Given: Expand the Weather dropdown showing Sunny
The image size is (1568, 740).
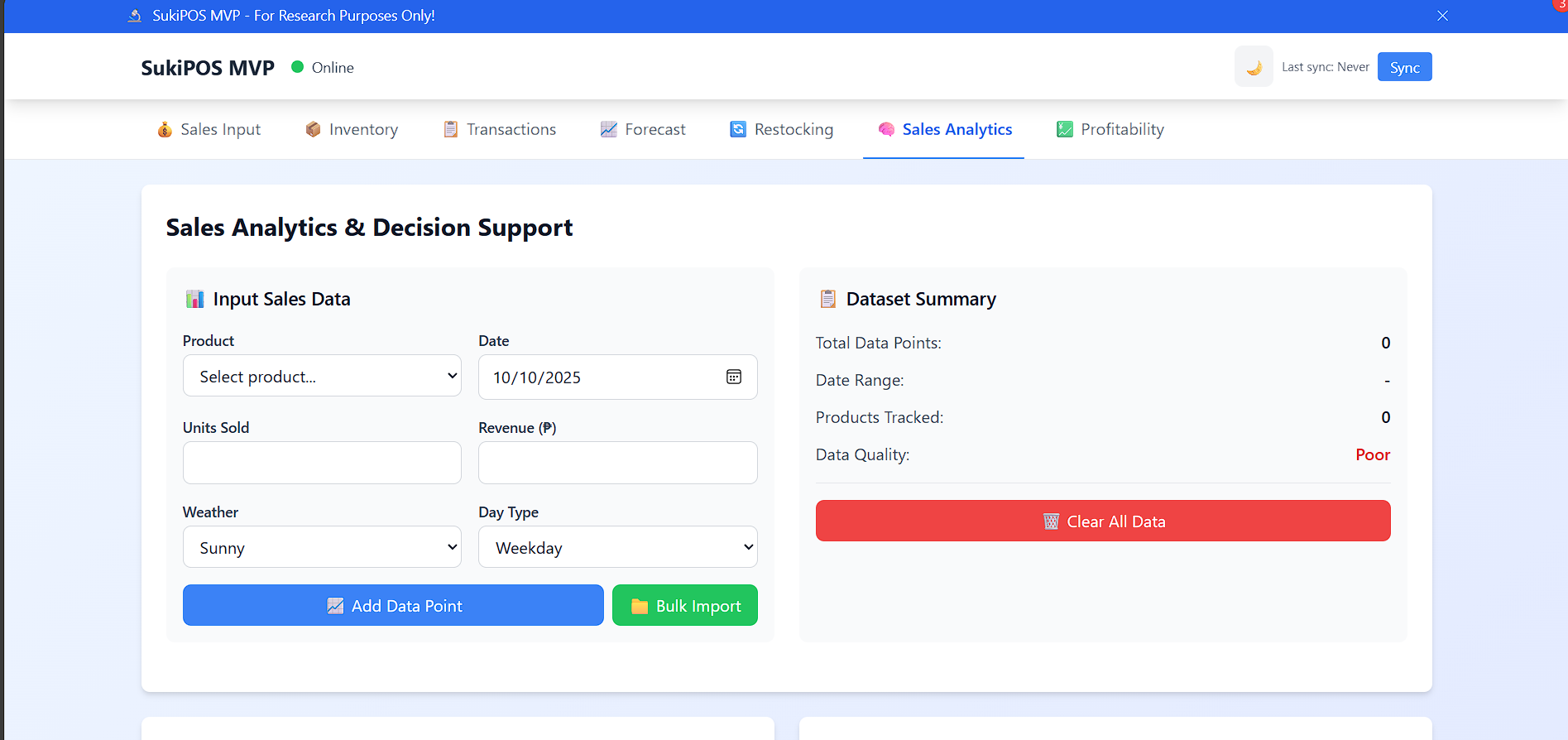Looking at the screenshot, I should 322,548.
